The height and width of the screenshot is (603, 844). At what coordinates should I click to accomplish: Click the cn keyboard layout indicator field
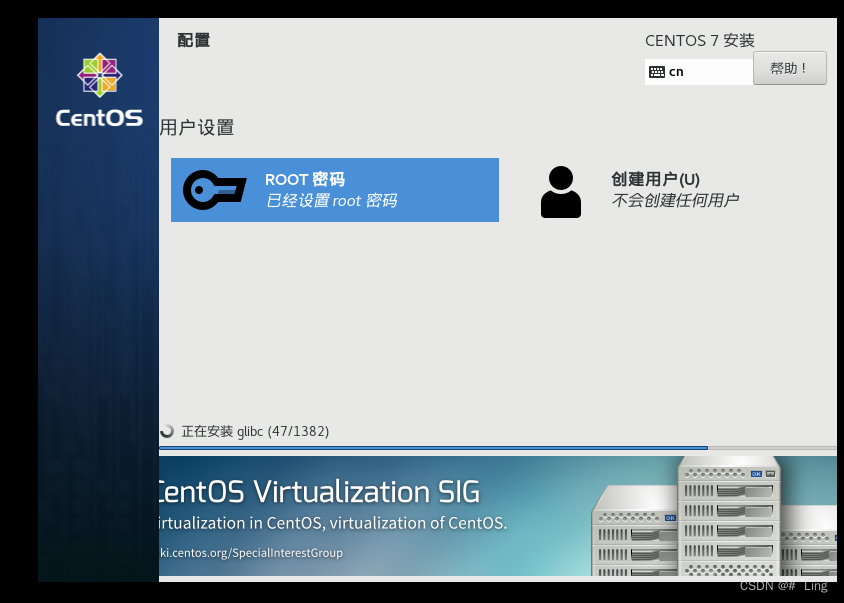pyautogui.click(x=699, y=72)
